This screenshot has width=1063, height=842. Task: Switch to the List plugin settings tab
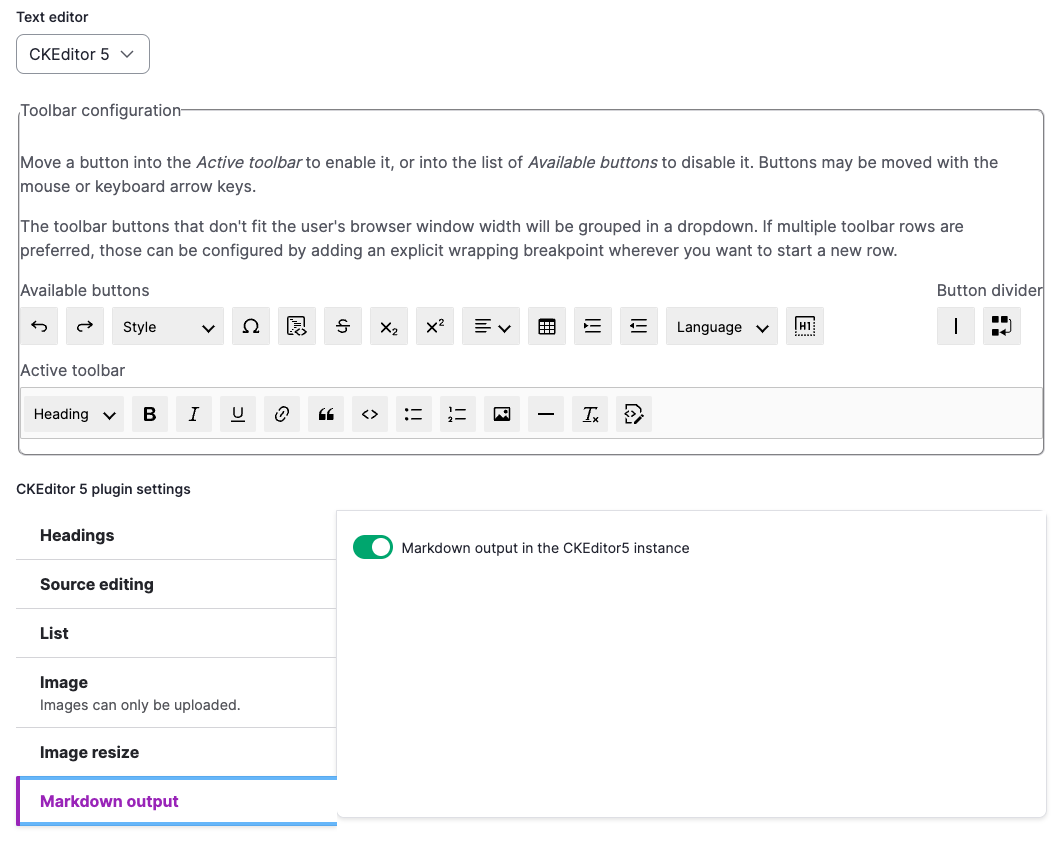point(176,633)
